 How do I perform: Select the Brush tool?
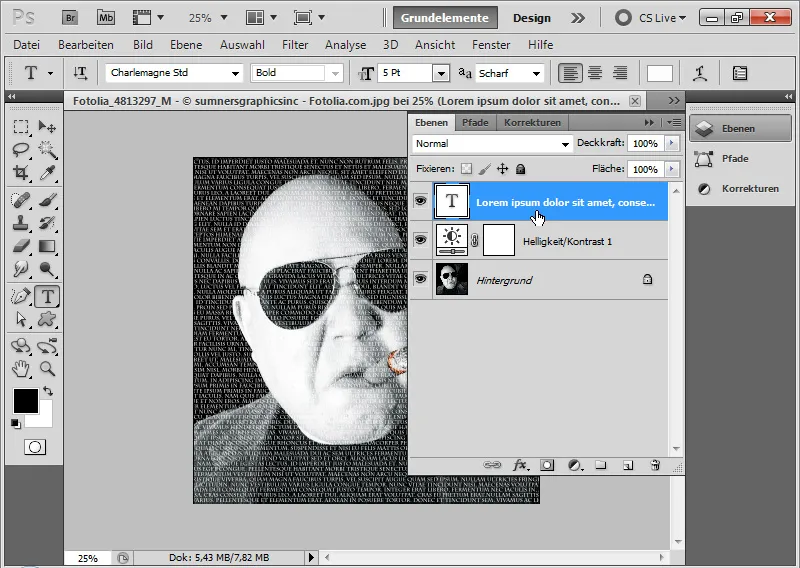[x=47, y=200]
